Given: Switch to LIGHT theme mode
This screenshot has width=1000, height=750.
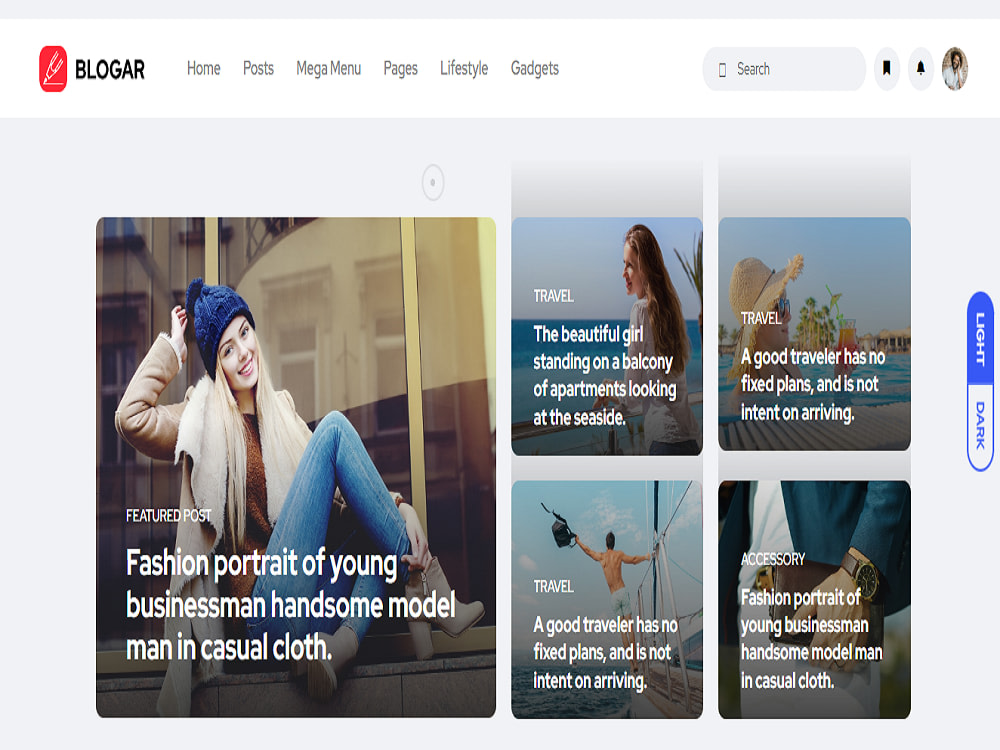Looking at the screenshot, I should pyautogui.click(x=980, y=339).
